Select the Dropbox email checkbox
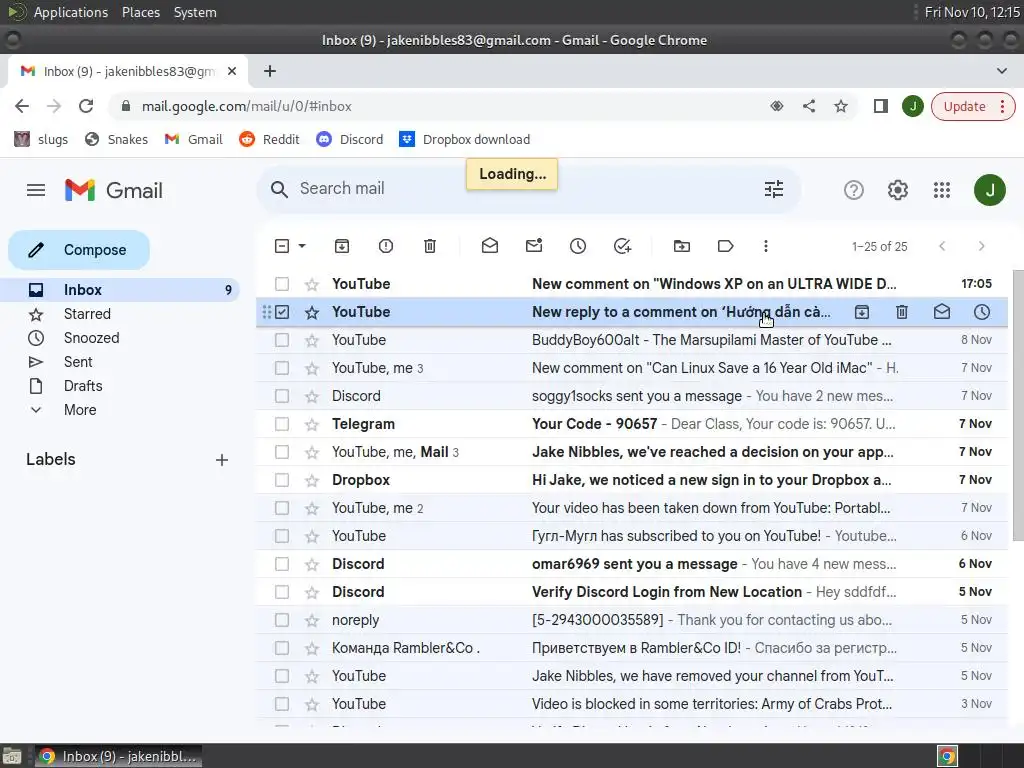This screenshot has width=1024, height=768. click(282, 480)
